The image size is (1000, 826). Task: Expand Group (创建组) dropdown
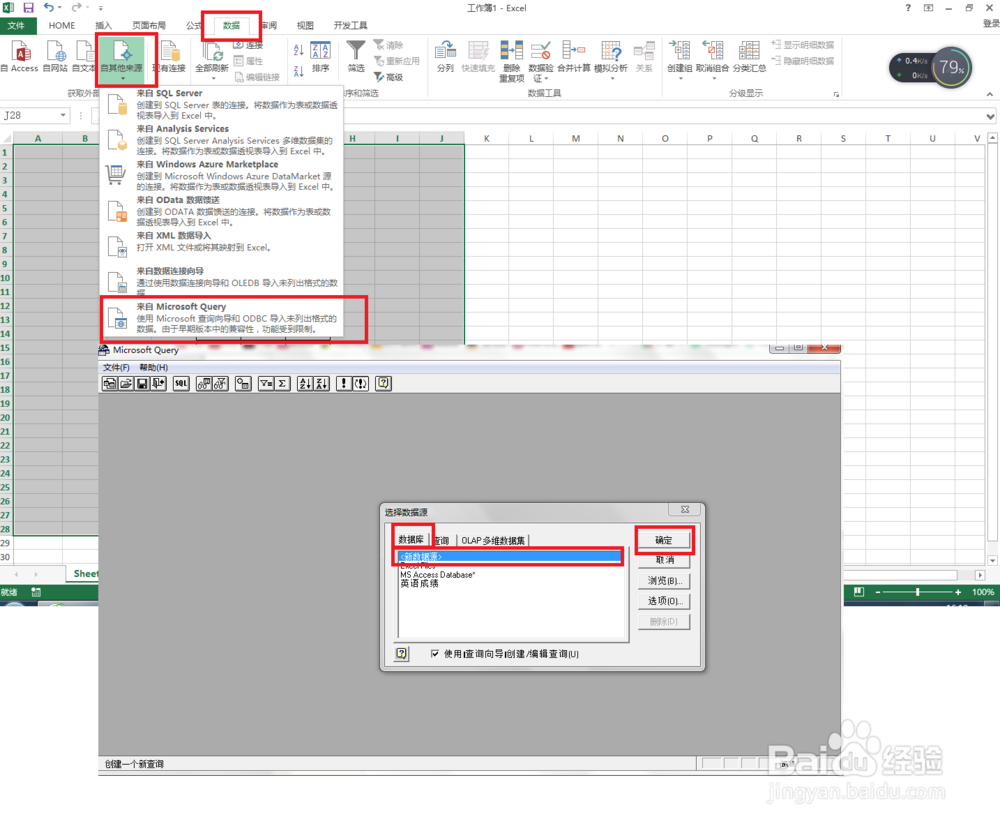pos(680,78)
